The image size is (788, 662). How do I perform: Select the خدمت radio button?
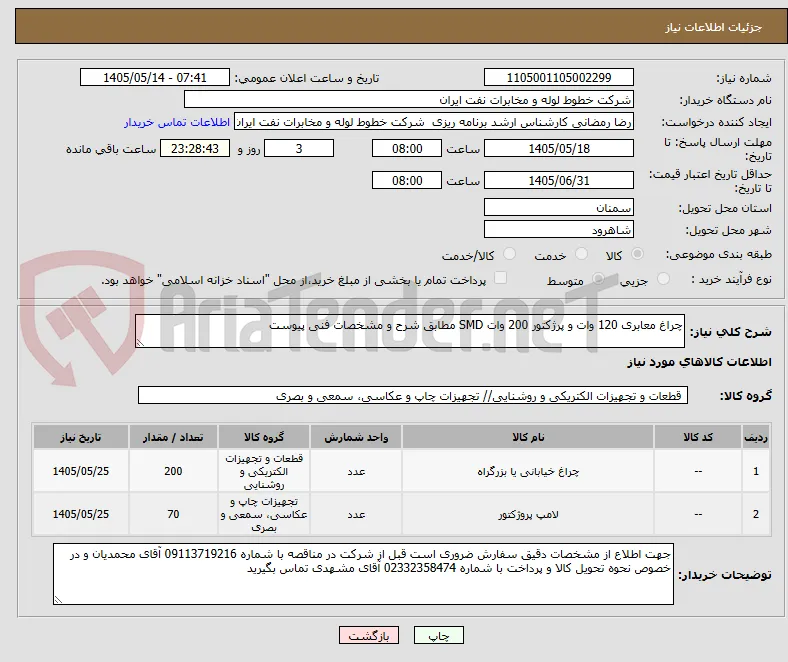point(581,254)
